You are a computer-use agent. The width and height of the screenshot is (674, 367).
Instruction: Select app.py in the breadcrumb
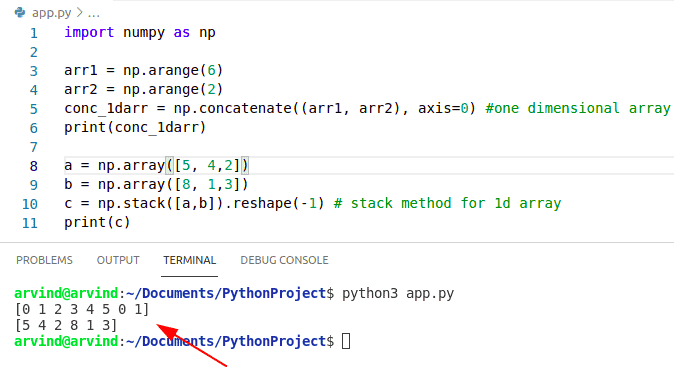[52, 13]
